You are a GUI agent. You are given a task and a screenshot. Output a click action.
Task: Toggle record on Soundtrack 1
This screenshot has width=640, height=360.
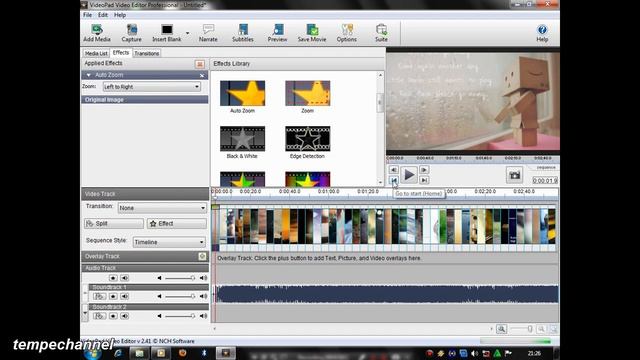click(x=113, y=296)
